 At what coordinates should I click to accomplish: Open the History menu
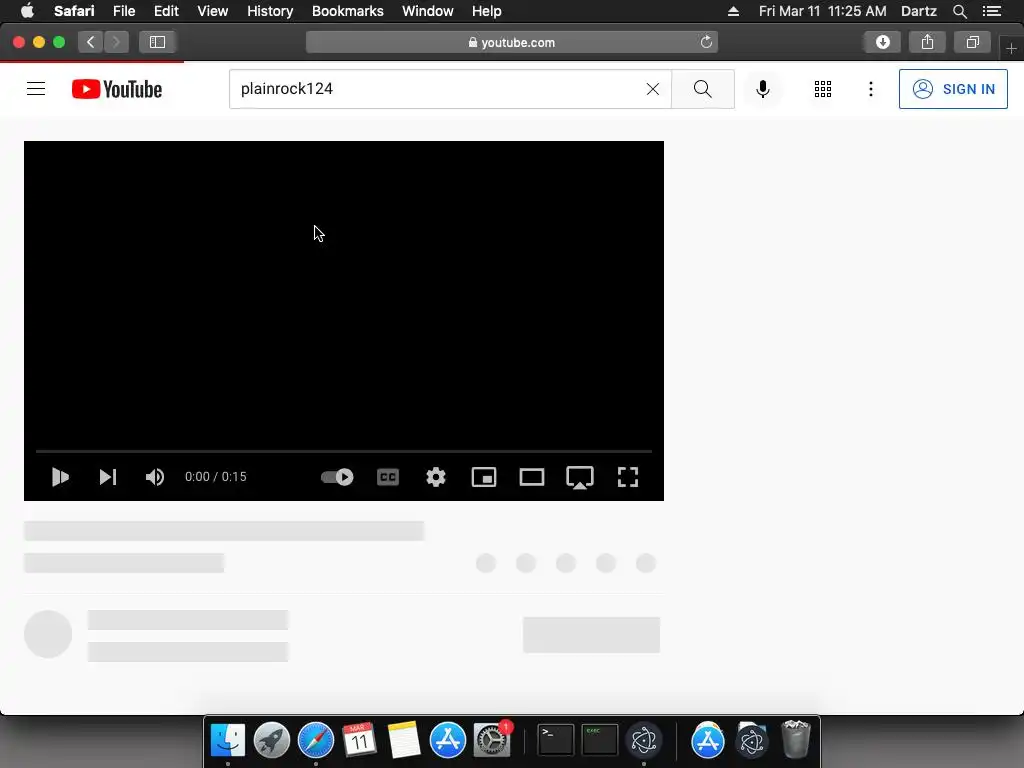270,11
